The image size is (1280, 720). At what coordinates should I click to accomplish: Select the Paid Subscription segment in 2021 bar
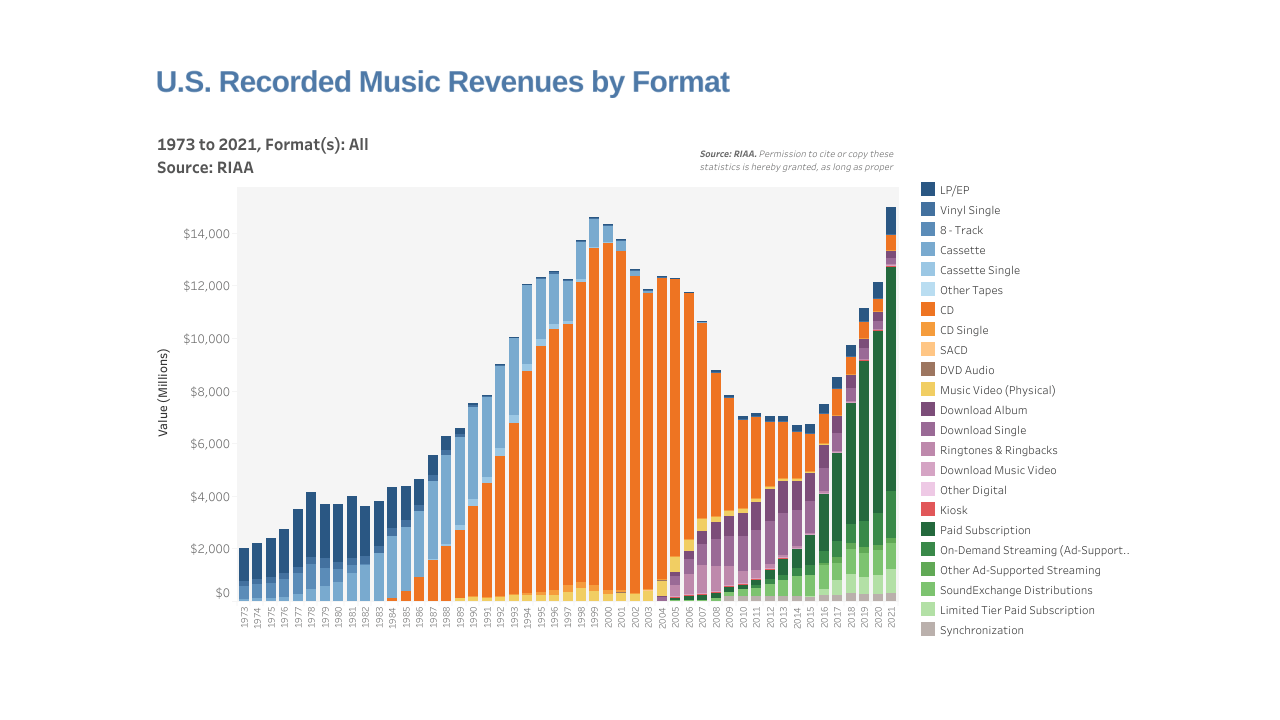(x=891, y=380)
